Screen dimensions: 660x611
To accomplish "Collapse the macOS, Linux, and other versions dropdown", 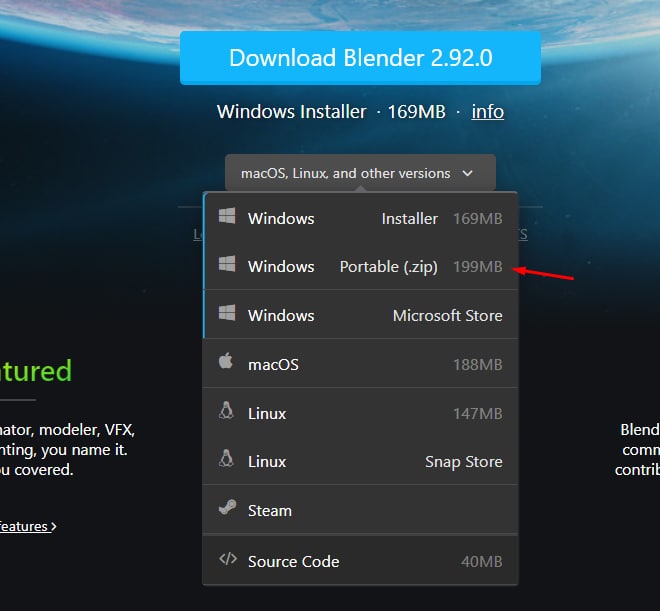I will [x=360, y=173].
